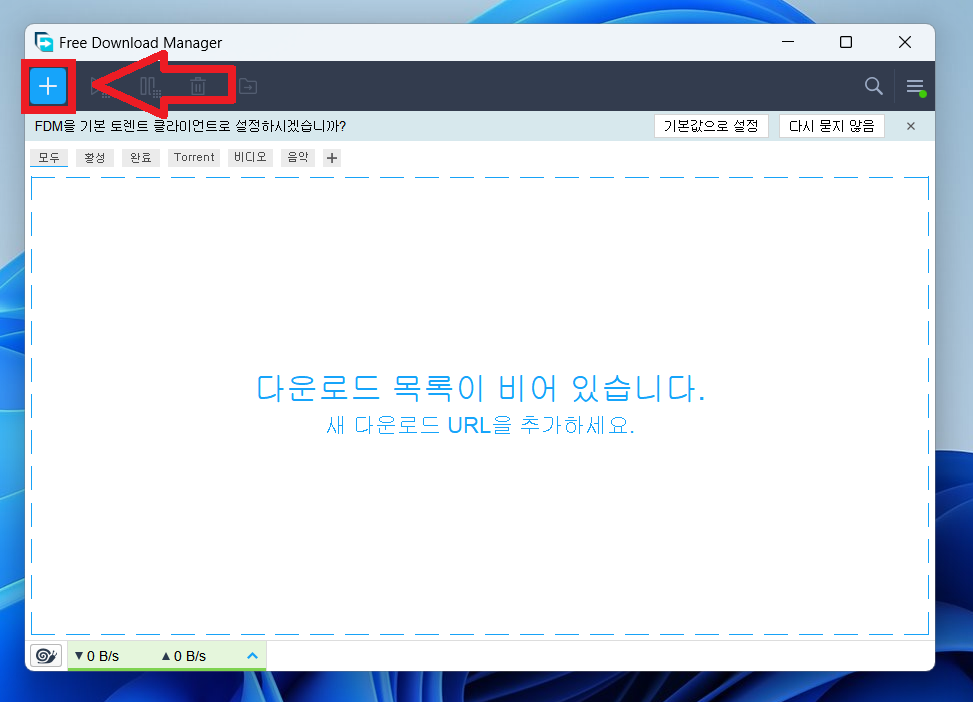Open the Torrent filter tab
This screenshot has width=973, height=702.
194,158
